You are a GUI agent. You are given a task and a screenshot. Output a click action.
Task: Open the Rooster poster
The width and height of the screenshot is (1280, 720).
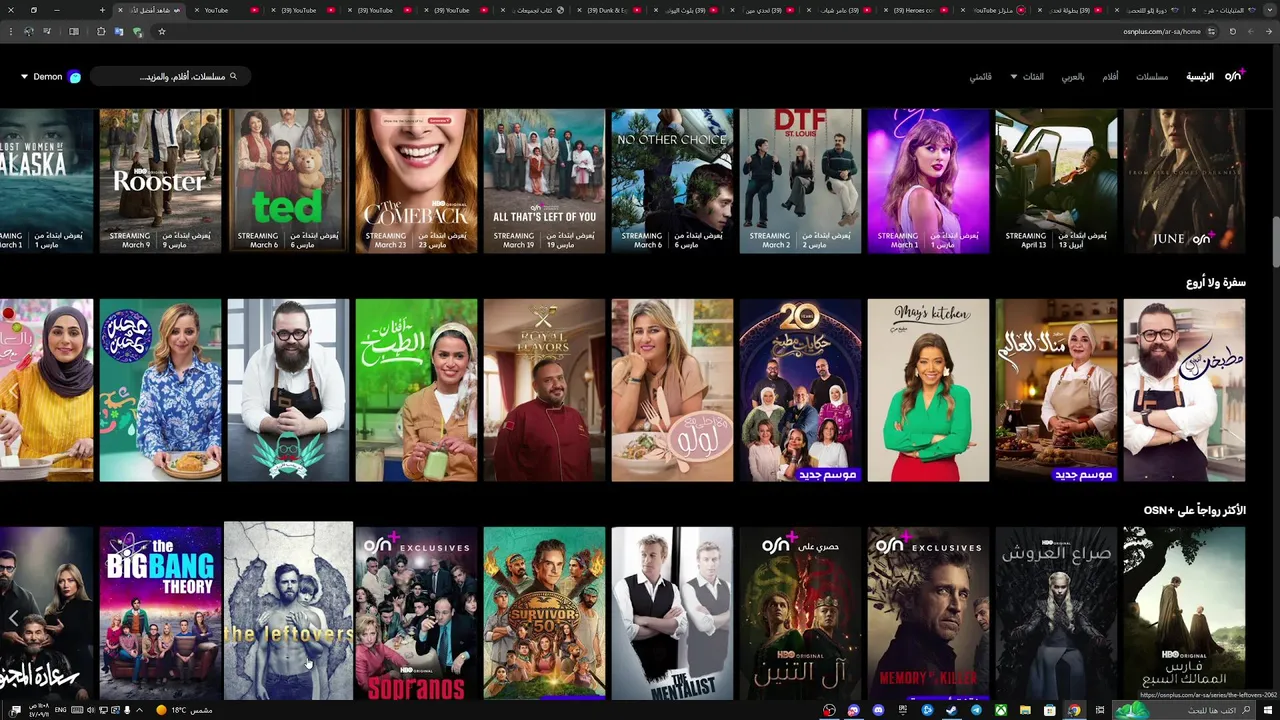(x=160, y=181)
